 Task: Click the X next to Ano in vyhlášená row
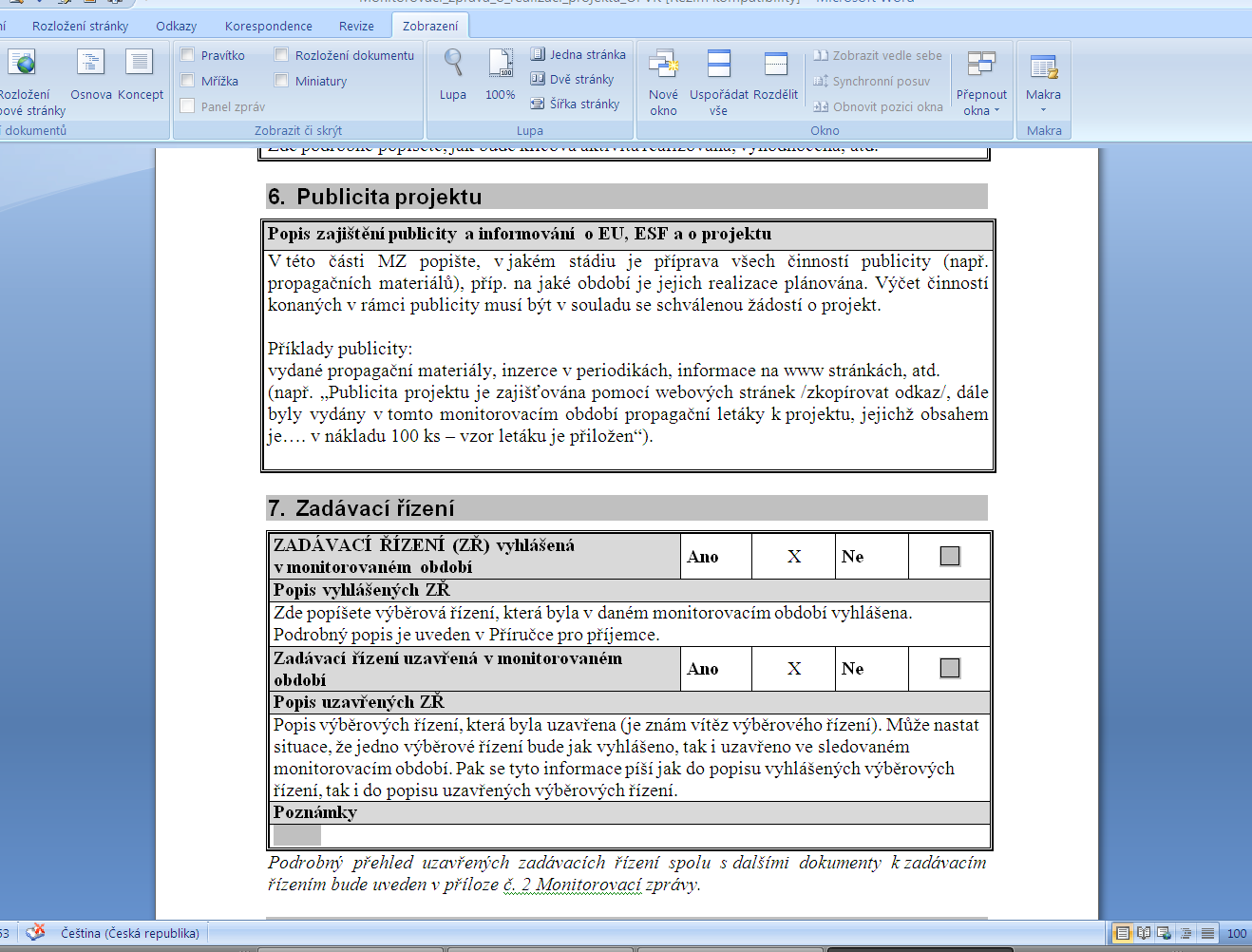[x=794, y=557]
